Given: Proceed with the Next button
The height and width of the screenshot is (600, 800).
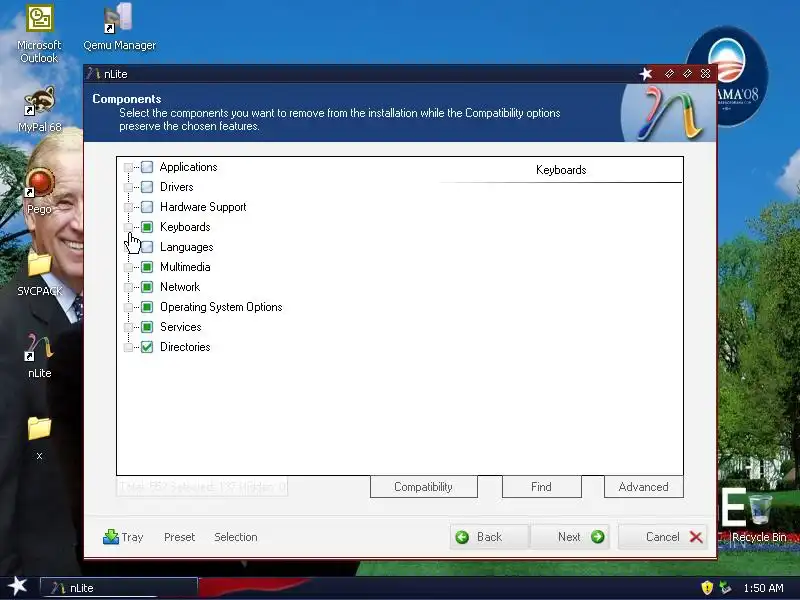Looking at the screenshot, I should [x=570, y=537].
